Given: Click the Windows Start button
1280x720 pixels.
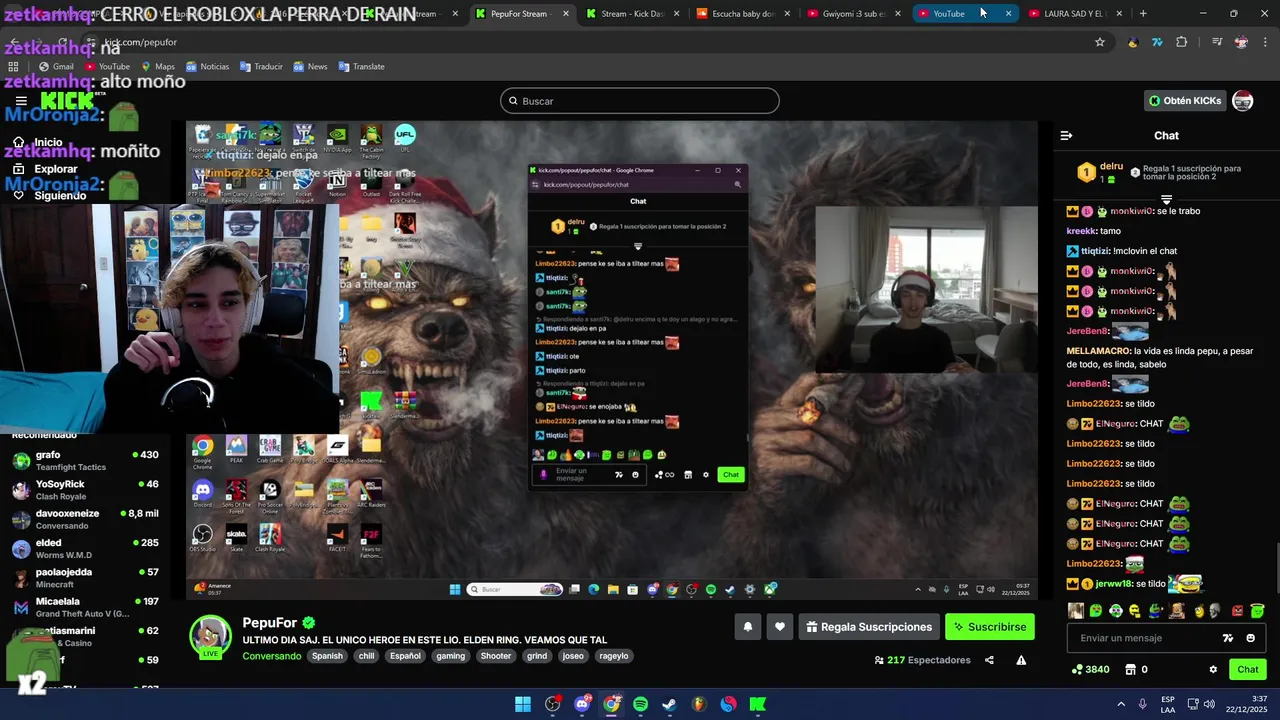Looking at the screenshot, I should tap(523, 704).
